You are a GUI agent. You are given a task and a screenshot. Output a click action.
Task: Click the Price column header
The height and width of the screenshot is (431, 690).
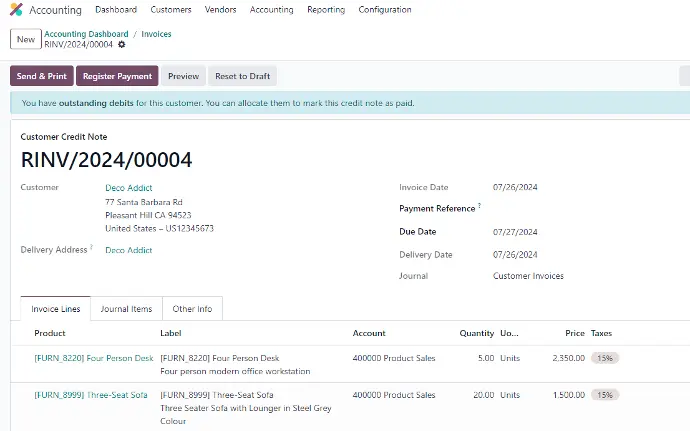(x=575, y=333)
